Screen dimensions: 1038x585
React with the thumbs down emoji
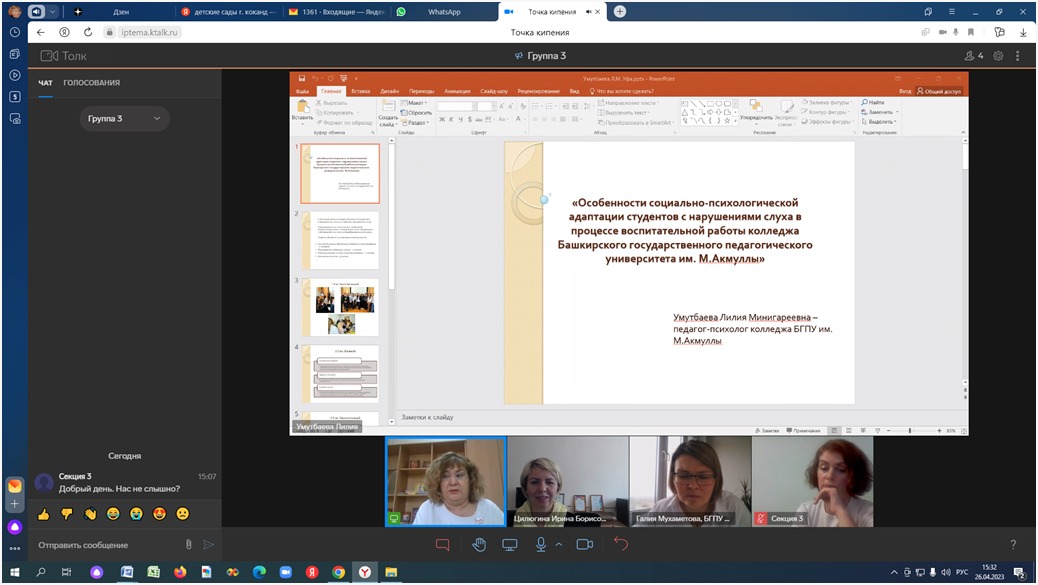67,513
